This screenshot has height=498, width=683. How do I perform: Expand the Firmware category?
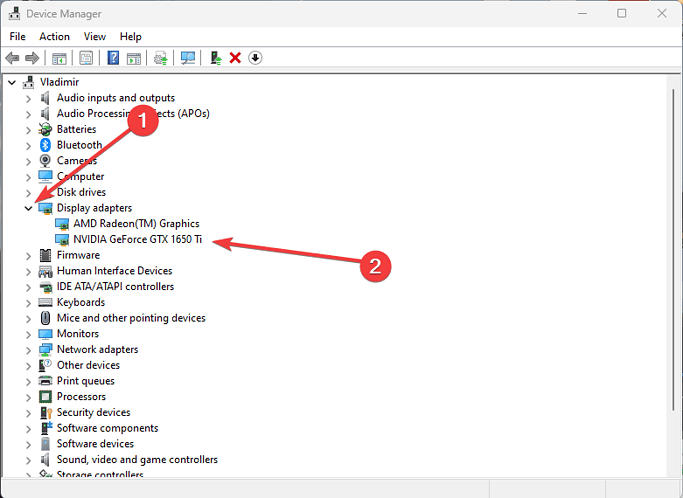27,255
